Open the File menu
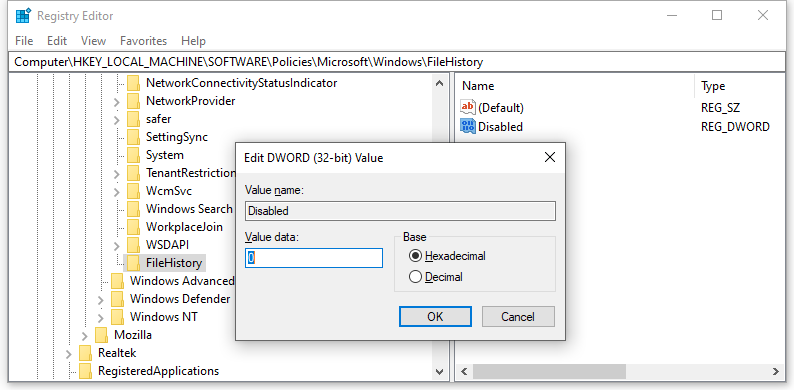The image size is (794, 390). click(24, 41)
